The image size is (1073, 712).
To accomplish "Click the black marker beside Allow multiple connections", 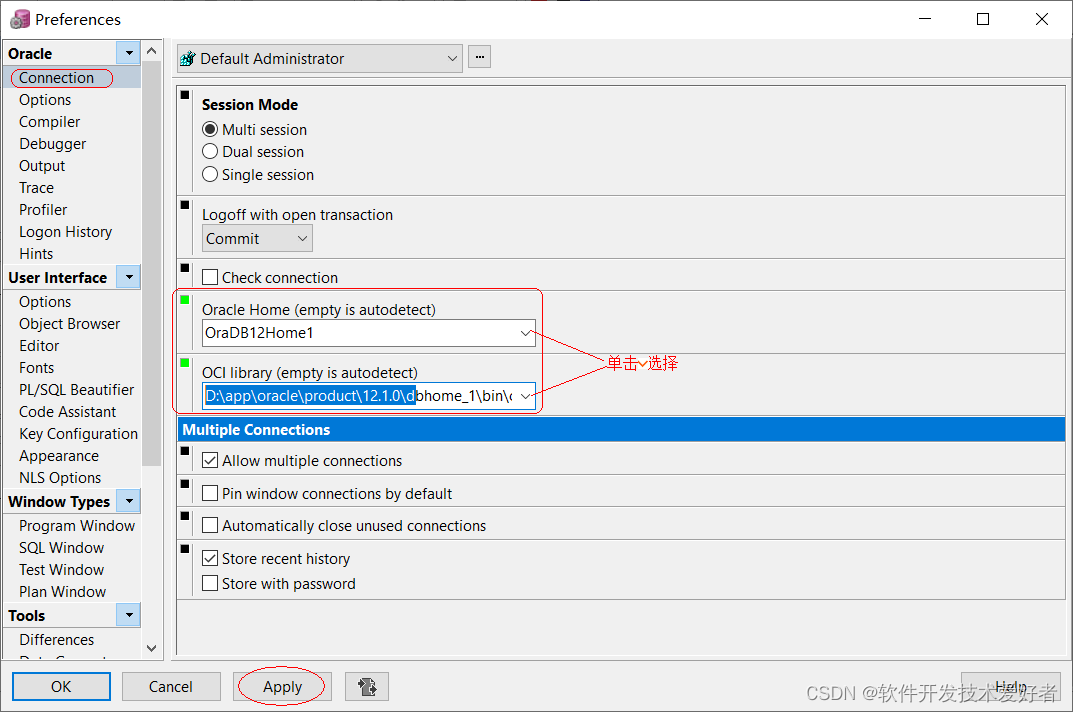I will click(185, 451).
